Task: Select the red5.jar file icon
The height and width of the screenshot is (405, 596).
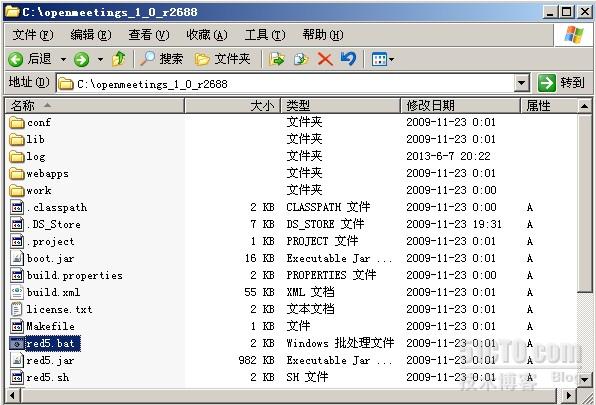Action: coord(17,360)
